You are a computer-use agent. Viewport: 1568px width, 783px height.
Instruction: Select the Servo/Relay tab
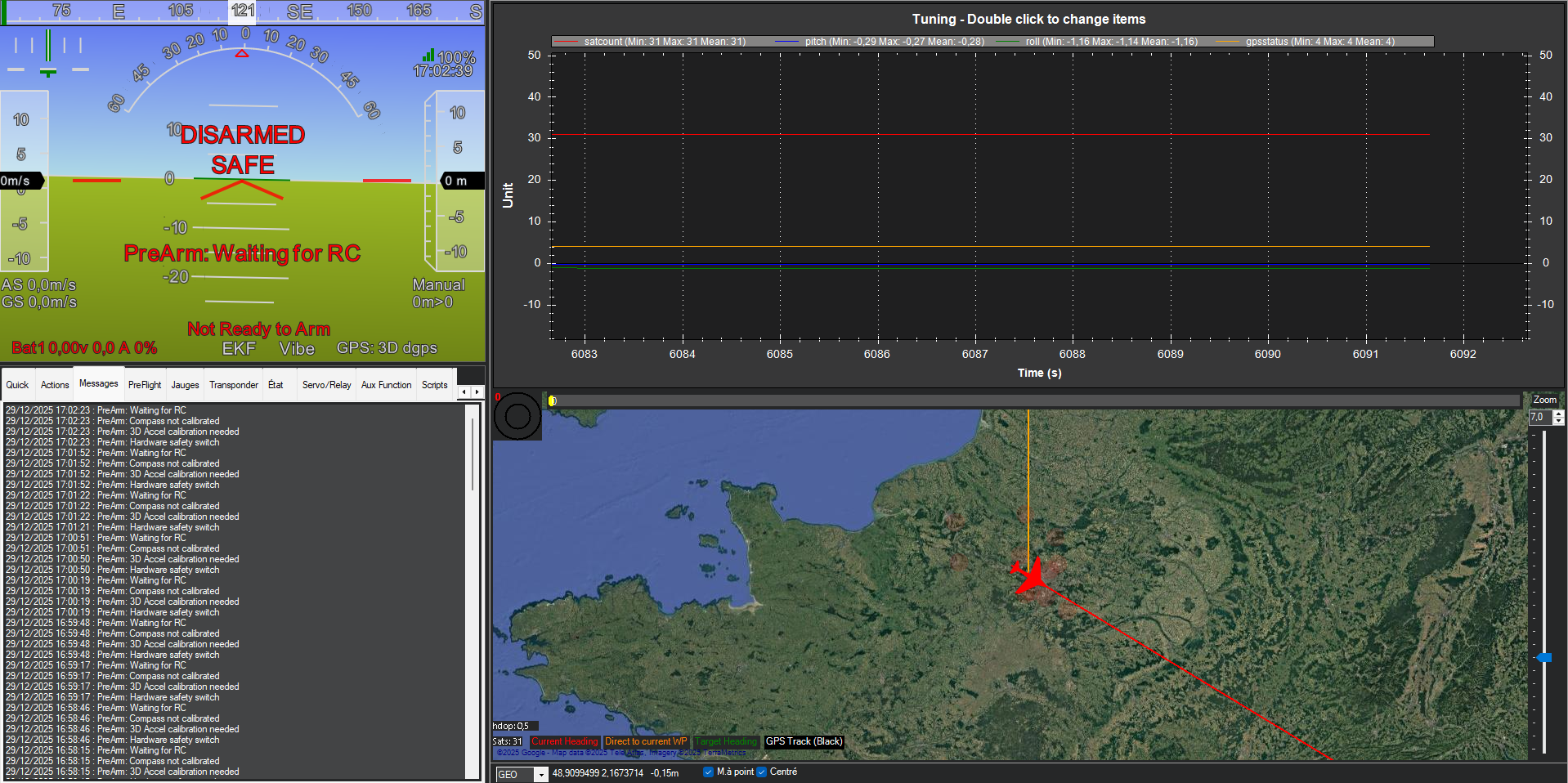click(326, 385)
